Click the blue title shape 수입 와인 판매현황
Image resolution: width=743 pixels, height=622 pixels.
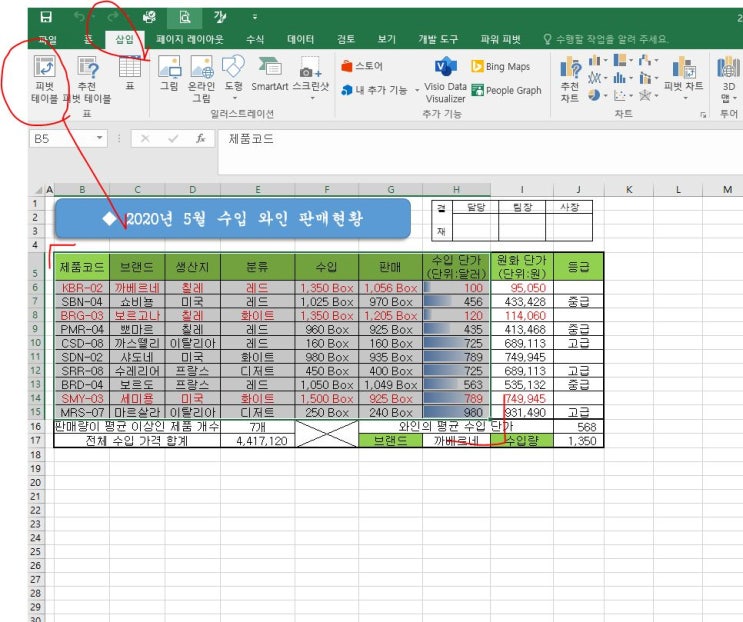tap(233, 218)
